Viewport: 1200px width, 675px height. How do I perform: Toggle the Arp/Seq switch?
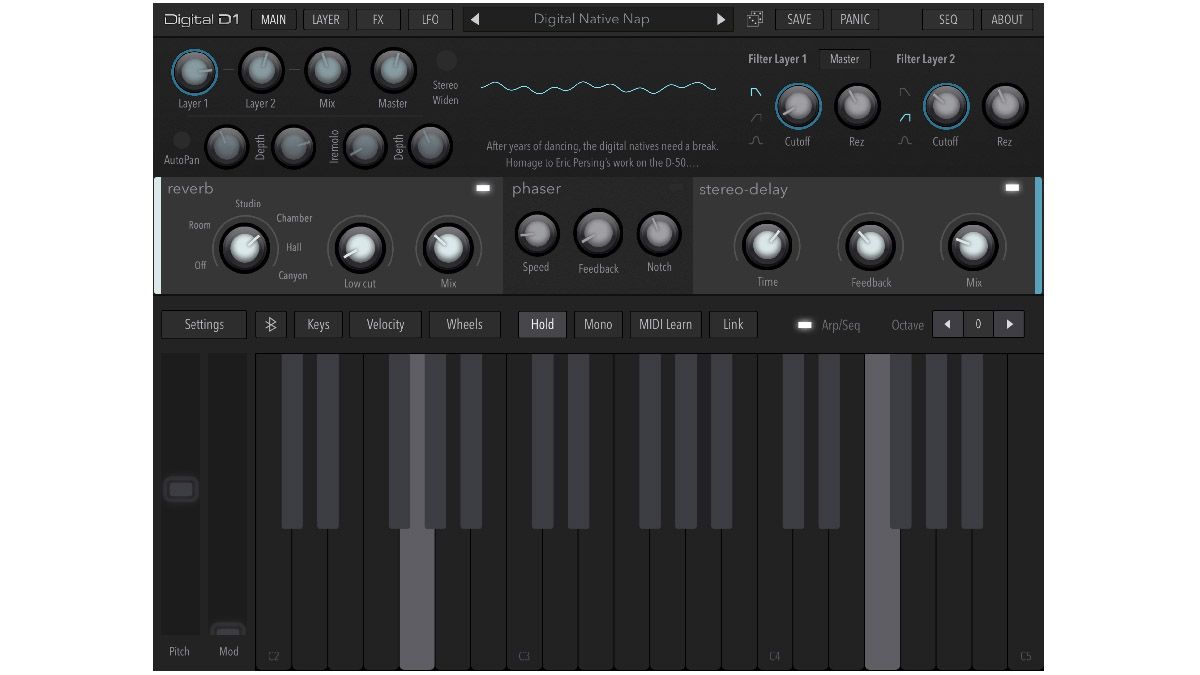coord(804,325)
